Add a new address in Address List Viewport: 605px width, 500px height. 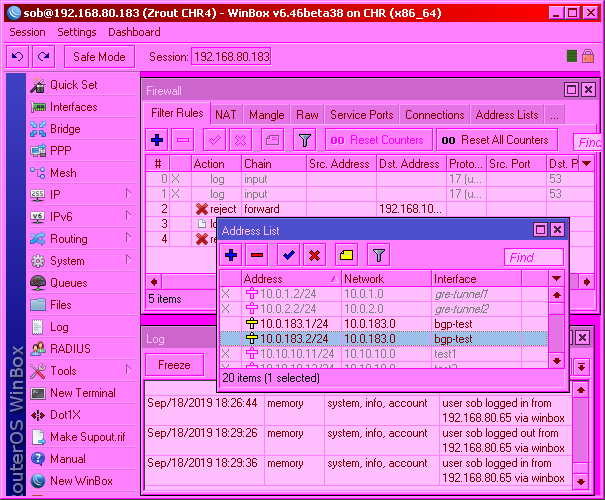tap(231, 255)
